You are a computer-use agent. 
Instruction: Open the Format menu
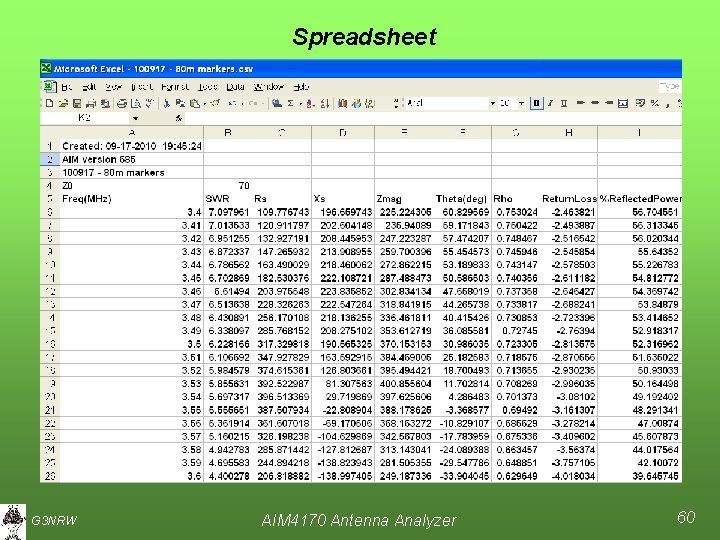pos(174,87)
